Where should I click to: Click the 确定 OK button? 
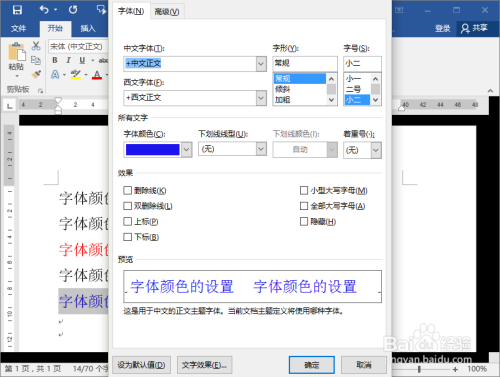[312, 365]
